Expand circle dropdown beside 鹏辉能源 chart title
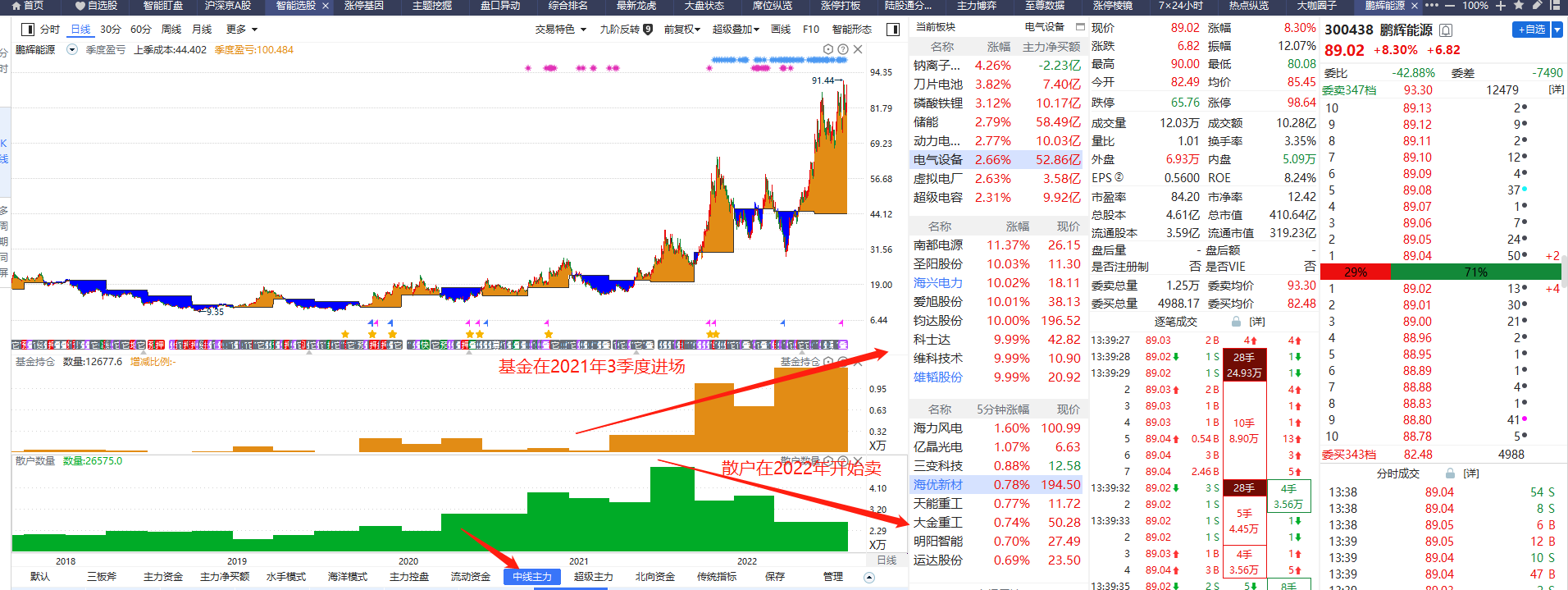Viewport: 1568px width, 590px height. (72, 49)
